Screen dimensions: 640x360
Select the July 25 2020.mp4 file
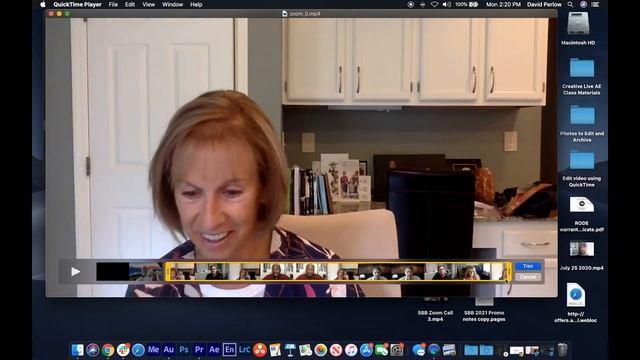pyautogui.click(x=582, y=249)
